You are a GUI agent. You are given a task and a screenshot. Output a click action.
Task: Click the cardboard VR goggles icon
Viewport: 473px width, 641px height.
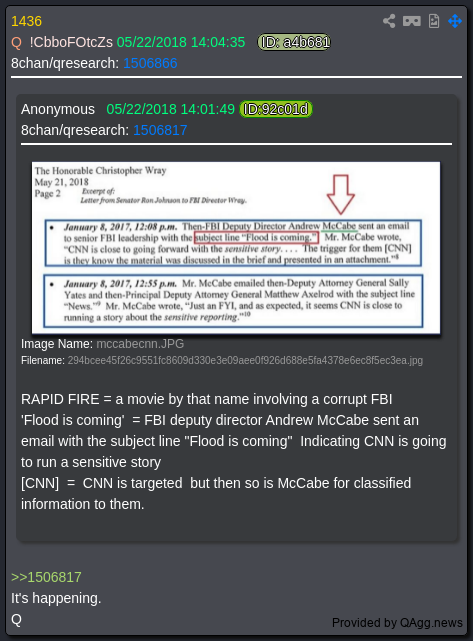(x=411, y=21)
